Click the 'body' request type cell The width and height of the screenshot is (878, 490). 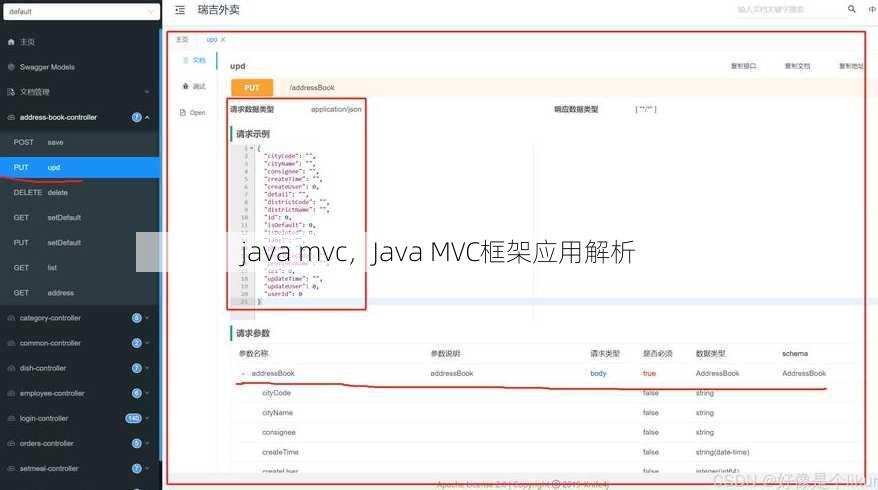pos(598,374)
